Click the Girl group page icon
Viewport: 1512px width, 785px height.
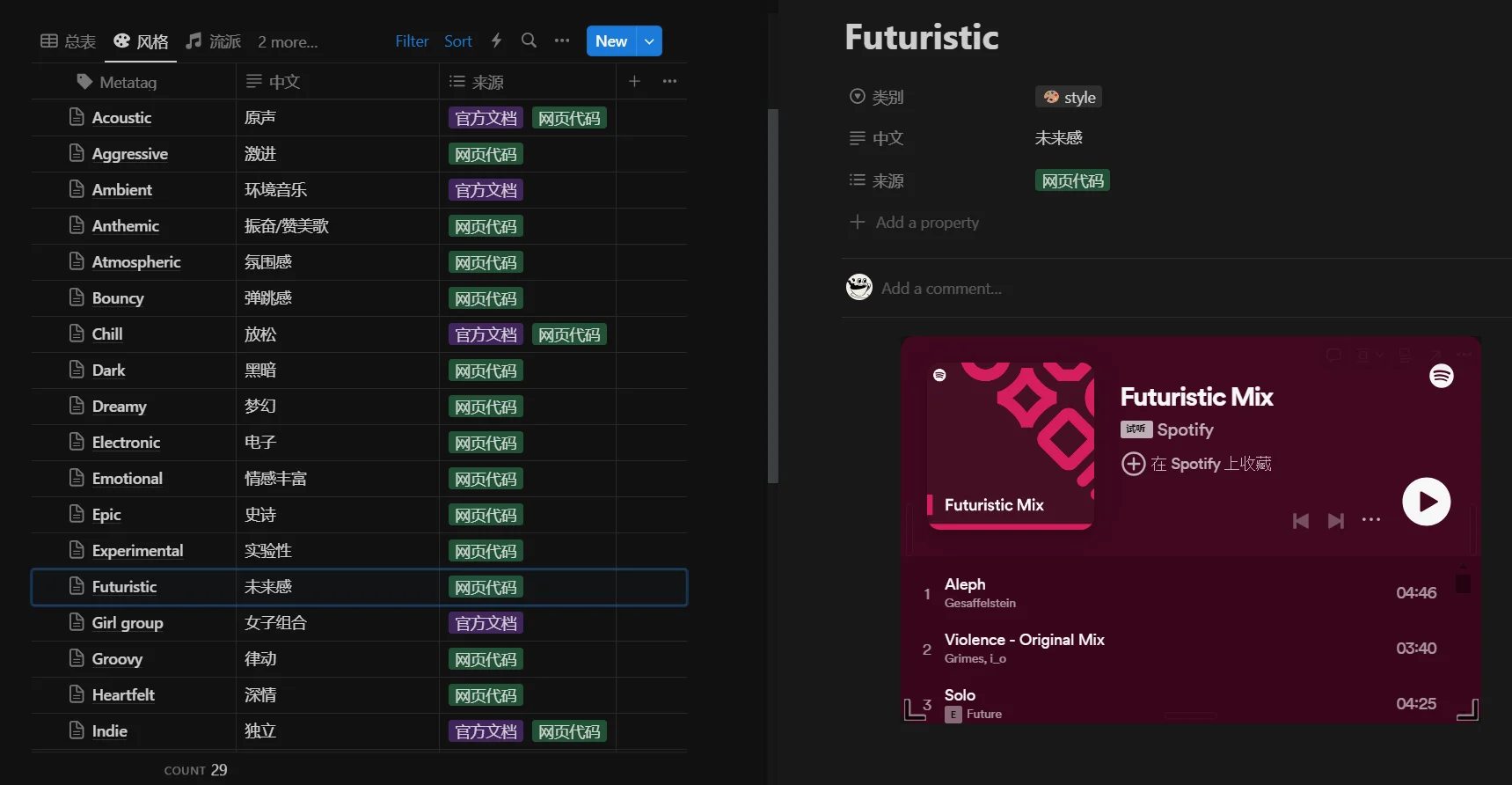(77, 622)
